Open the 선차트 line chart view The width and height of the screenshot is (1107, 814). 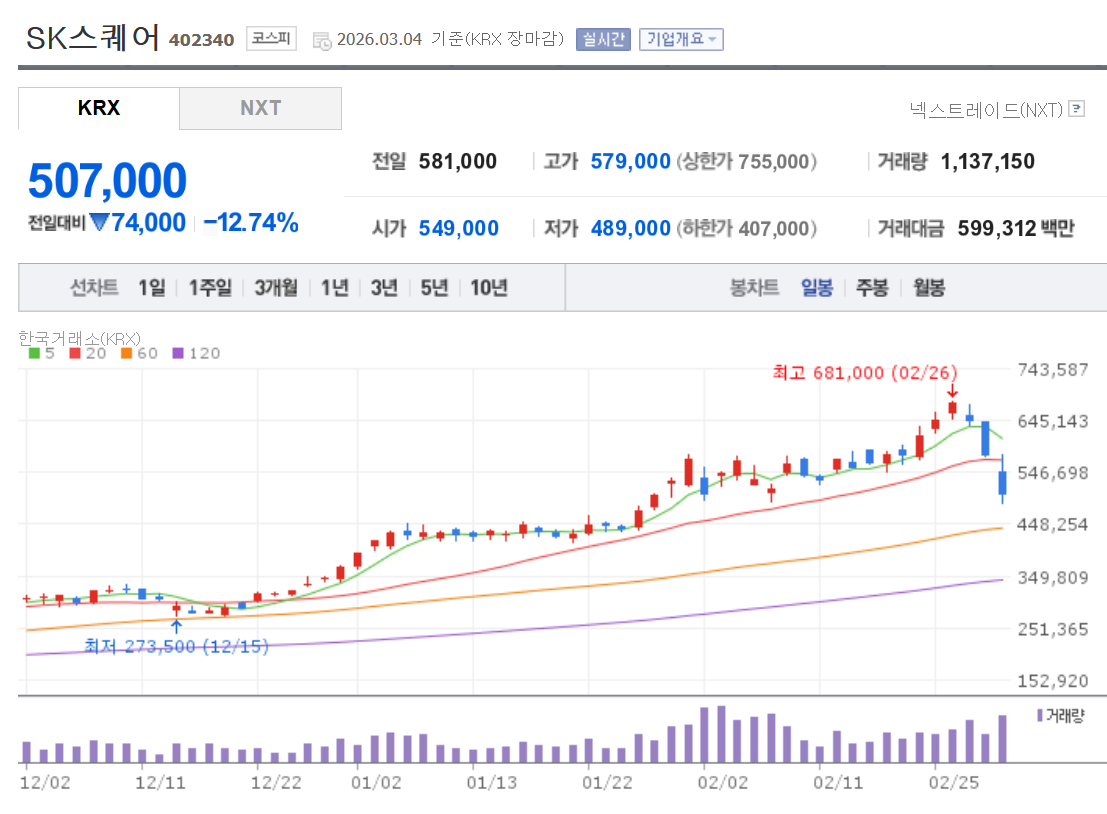(x=97, y=286)
